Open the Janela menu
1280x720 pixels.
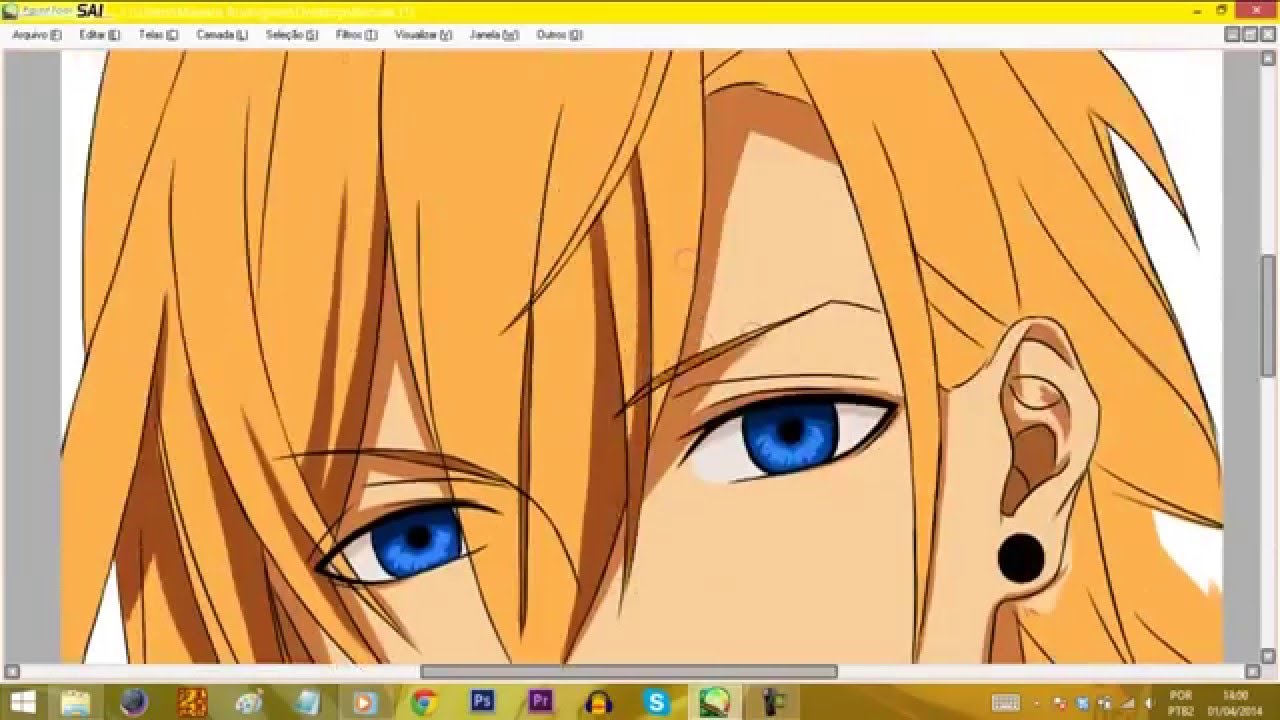pyautogui.click(x=494, y=35)
